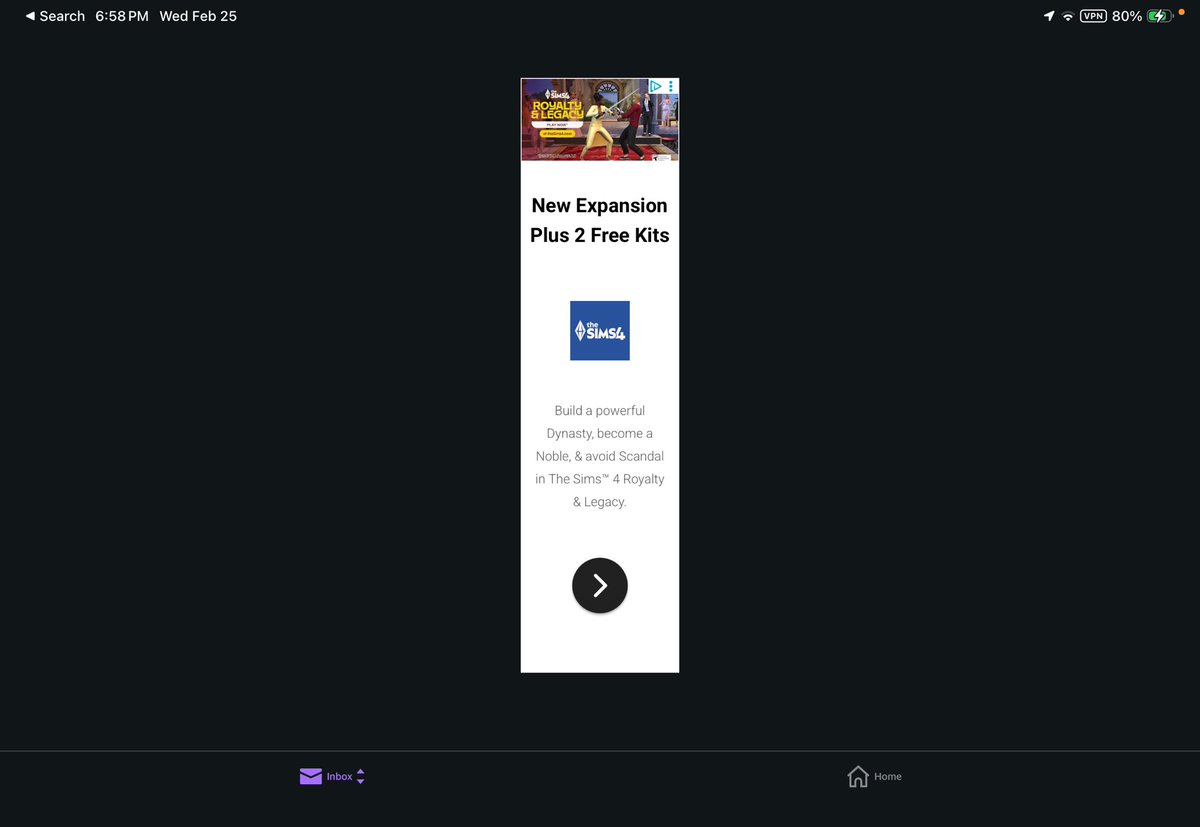Go to the Home tab label
The image size is (1200, 827).
point(888,777)
